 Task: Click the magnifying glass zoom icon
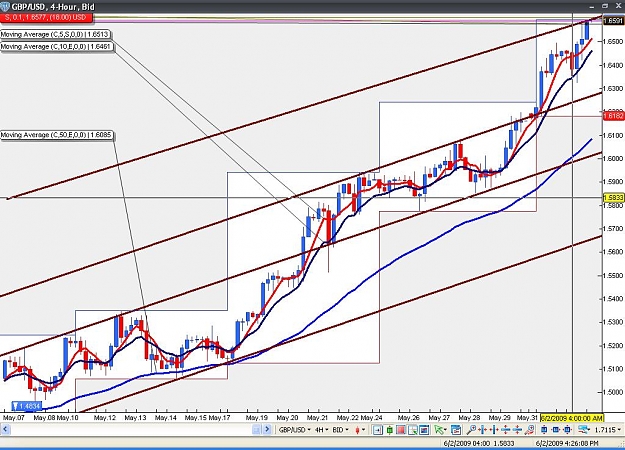point(471,430)
